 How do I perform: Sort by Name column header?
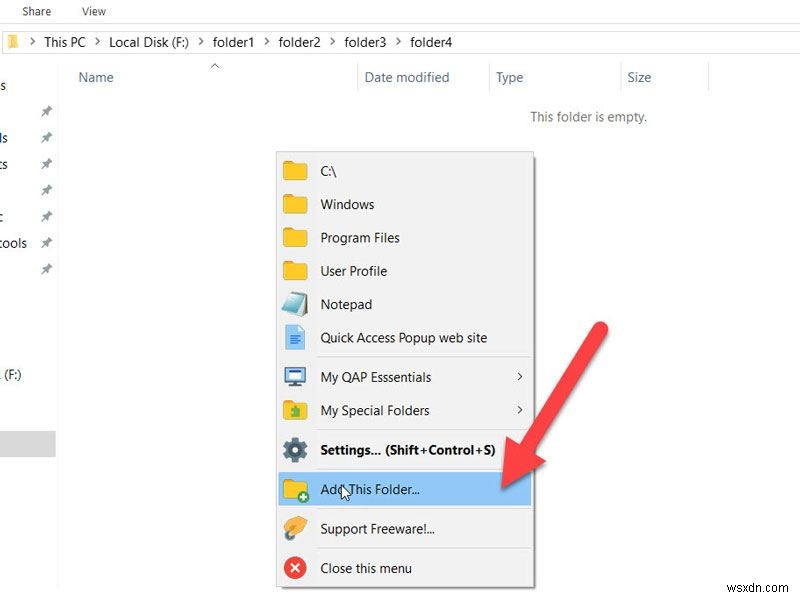96,78
